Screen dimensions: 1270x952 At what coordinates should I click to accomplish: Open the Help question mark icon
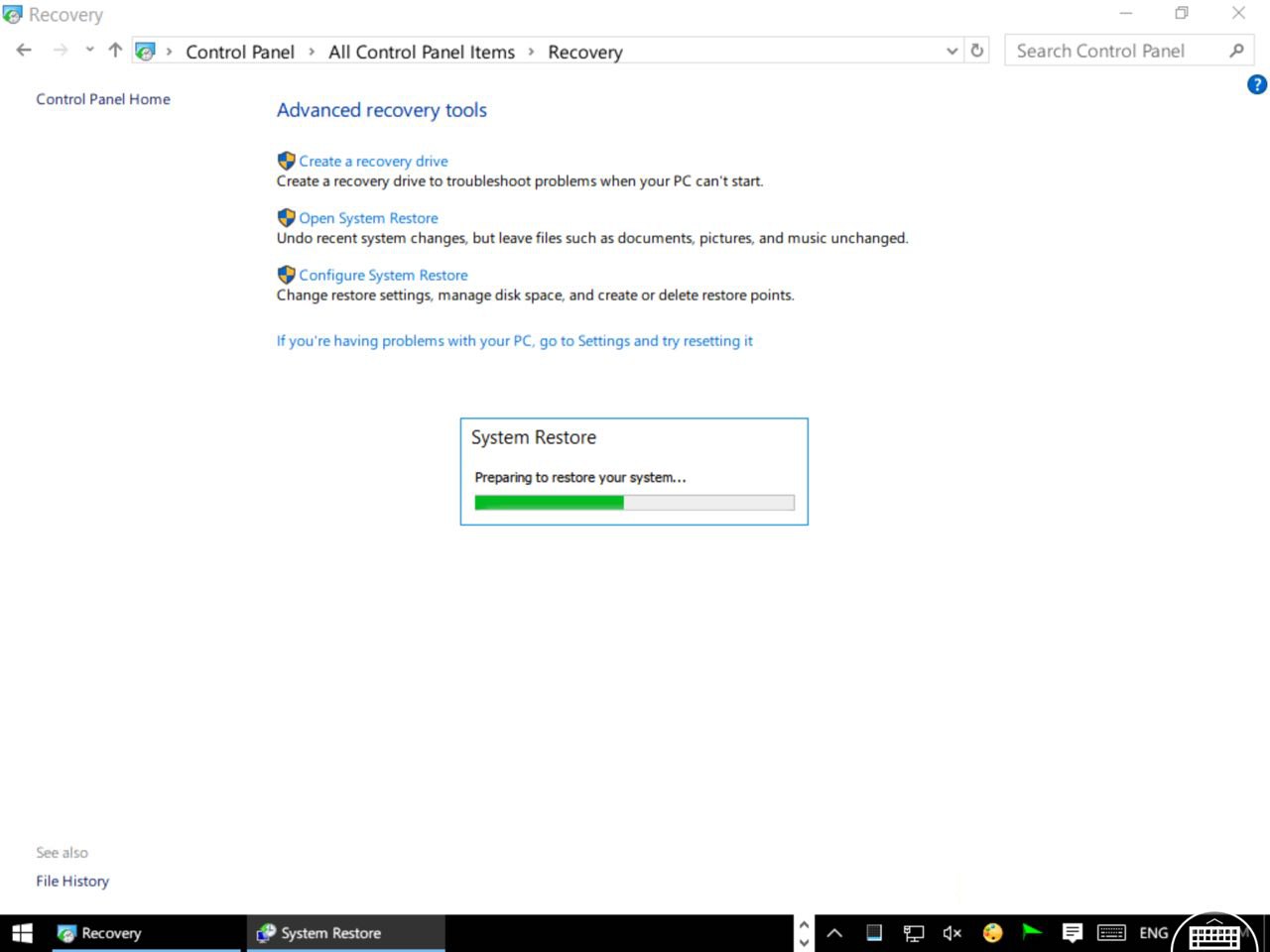click(x=1256, y=85)
